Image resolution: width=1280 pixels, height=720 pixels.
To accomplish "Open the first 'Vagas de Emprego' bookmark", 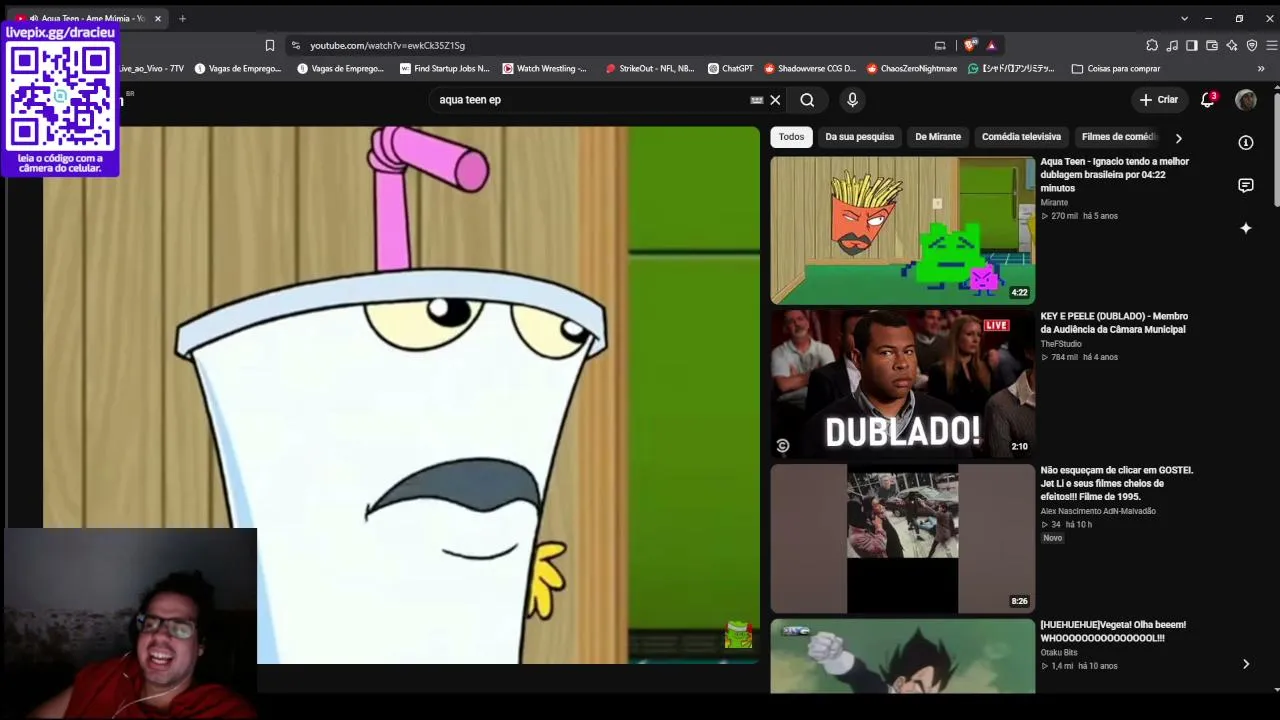I will click(x=238, y=69).
